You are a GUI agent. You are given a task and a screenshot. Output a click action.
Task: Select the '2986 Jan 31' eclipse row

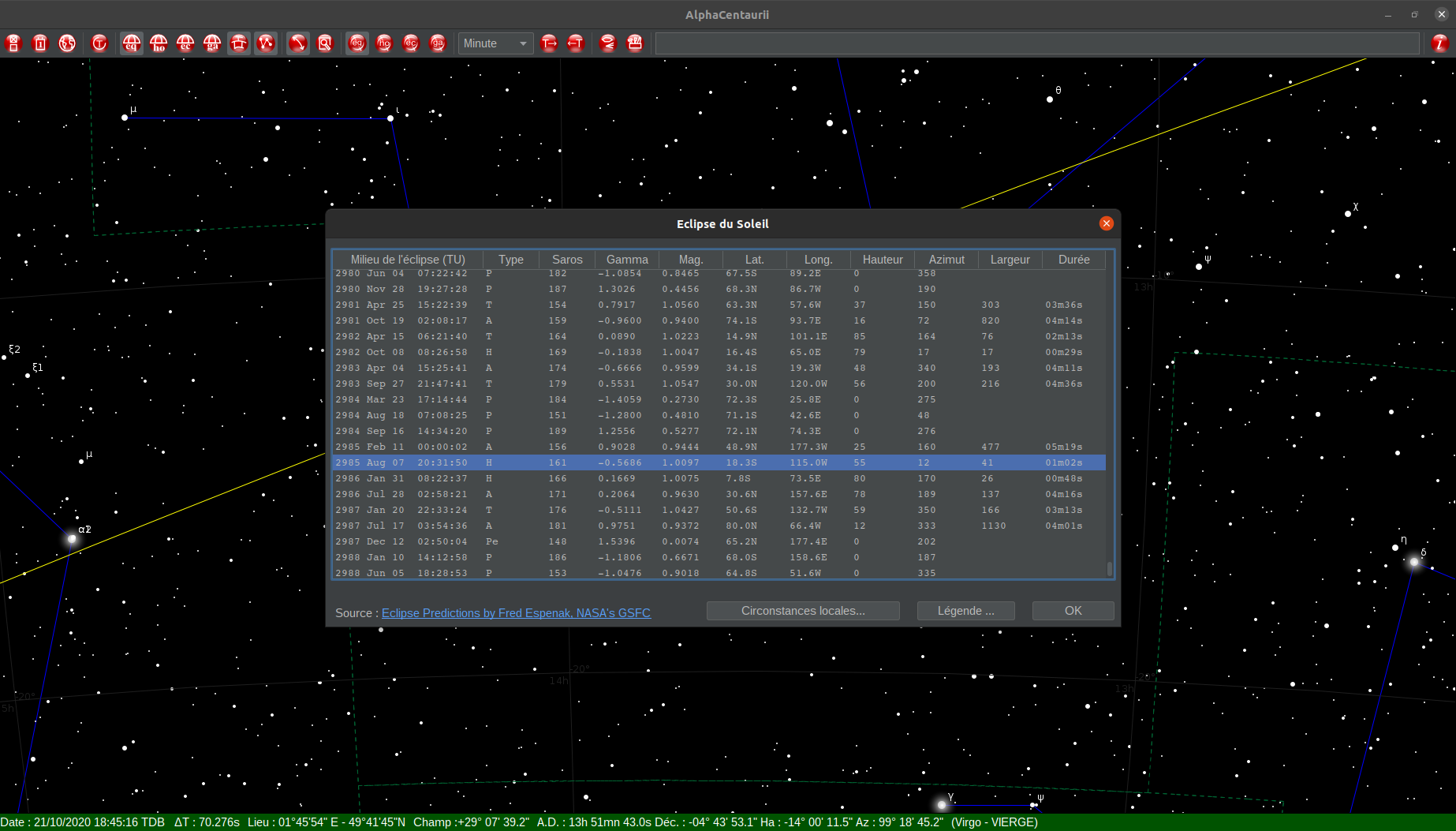[x=719, y=478]
